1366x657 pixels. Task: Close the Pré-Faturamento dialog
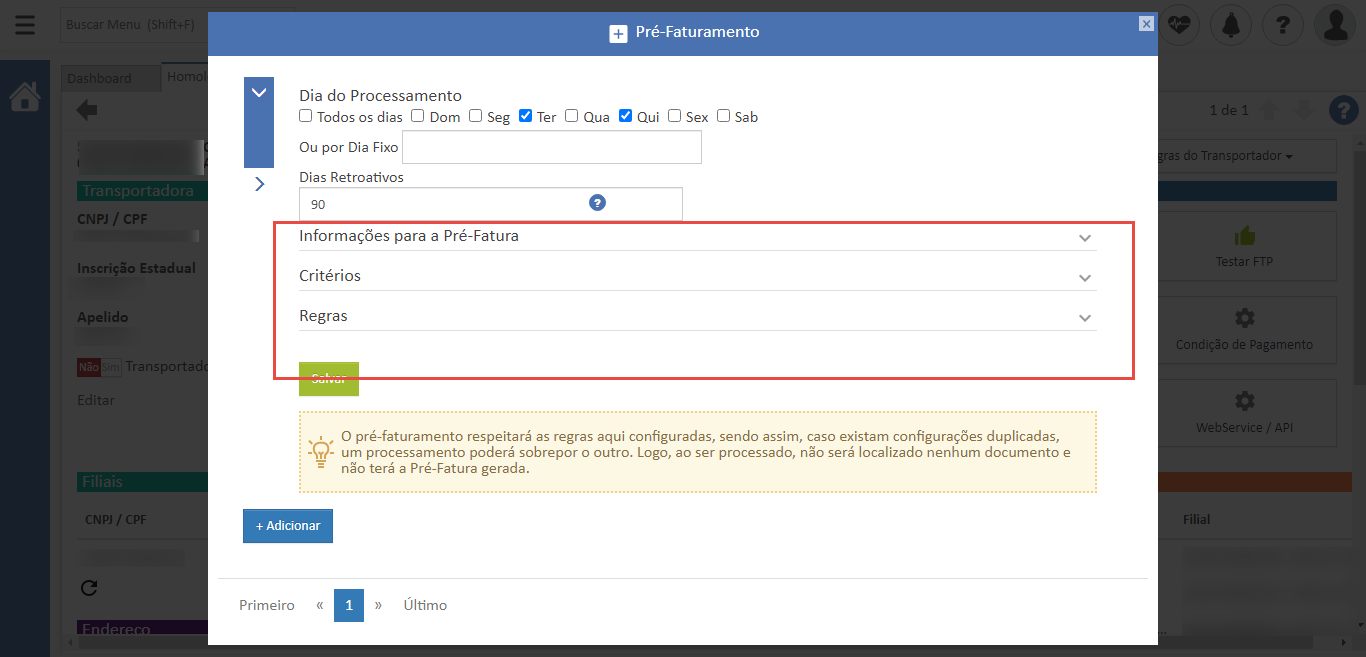click(1146, 24)
